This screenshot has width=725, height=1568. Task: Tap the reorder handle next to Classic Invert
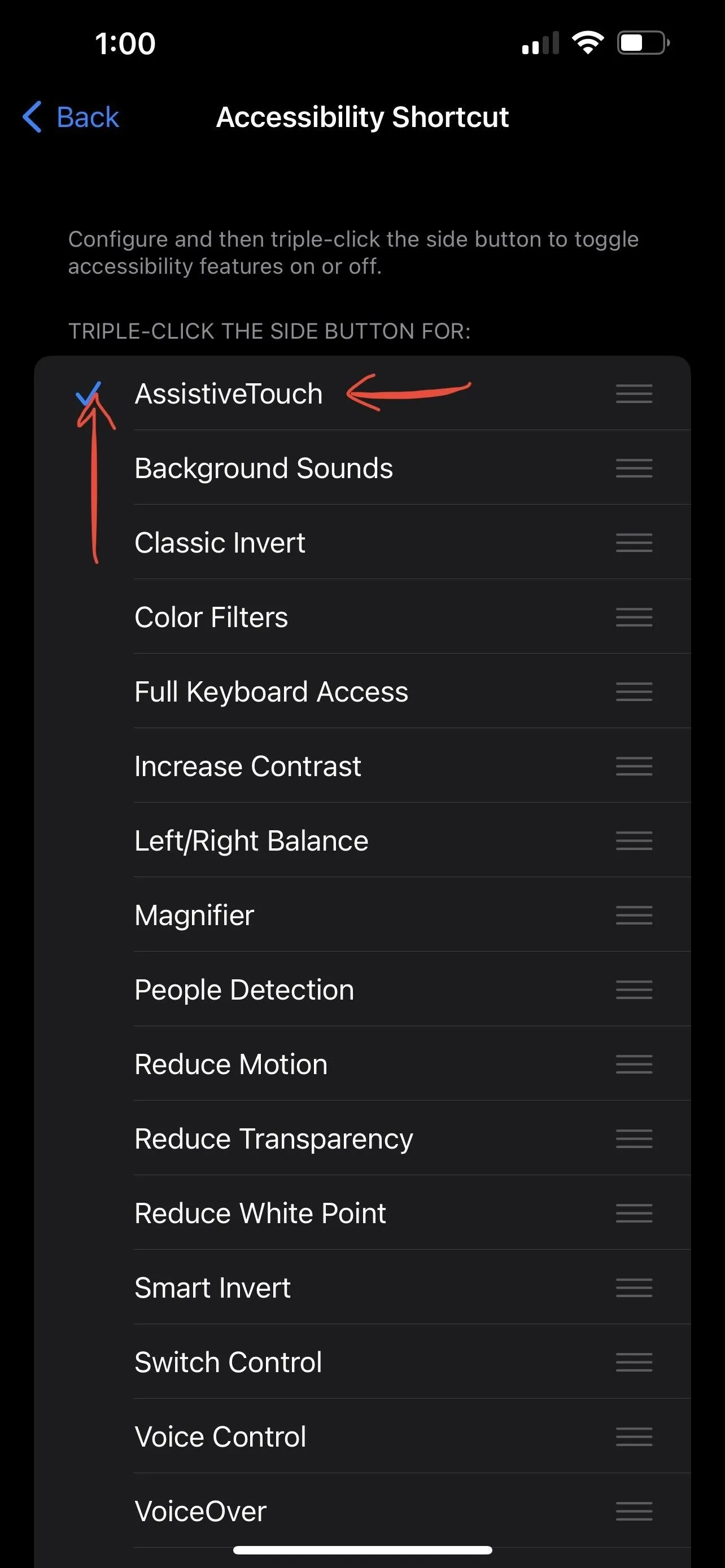[x=634, y=542]
